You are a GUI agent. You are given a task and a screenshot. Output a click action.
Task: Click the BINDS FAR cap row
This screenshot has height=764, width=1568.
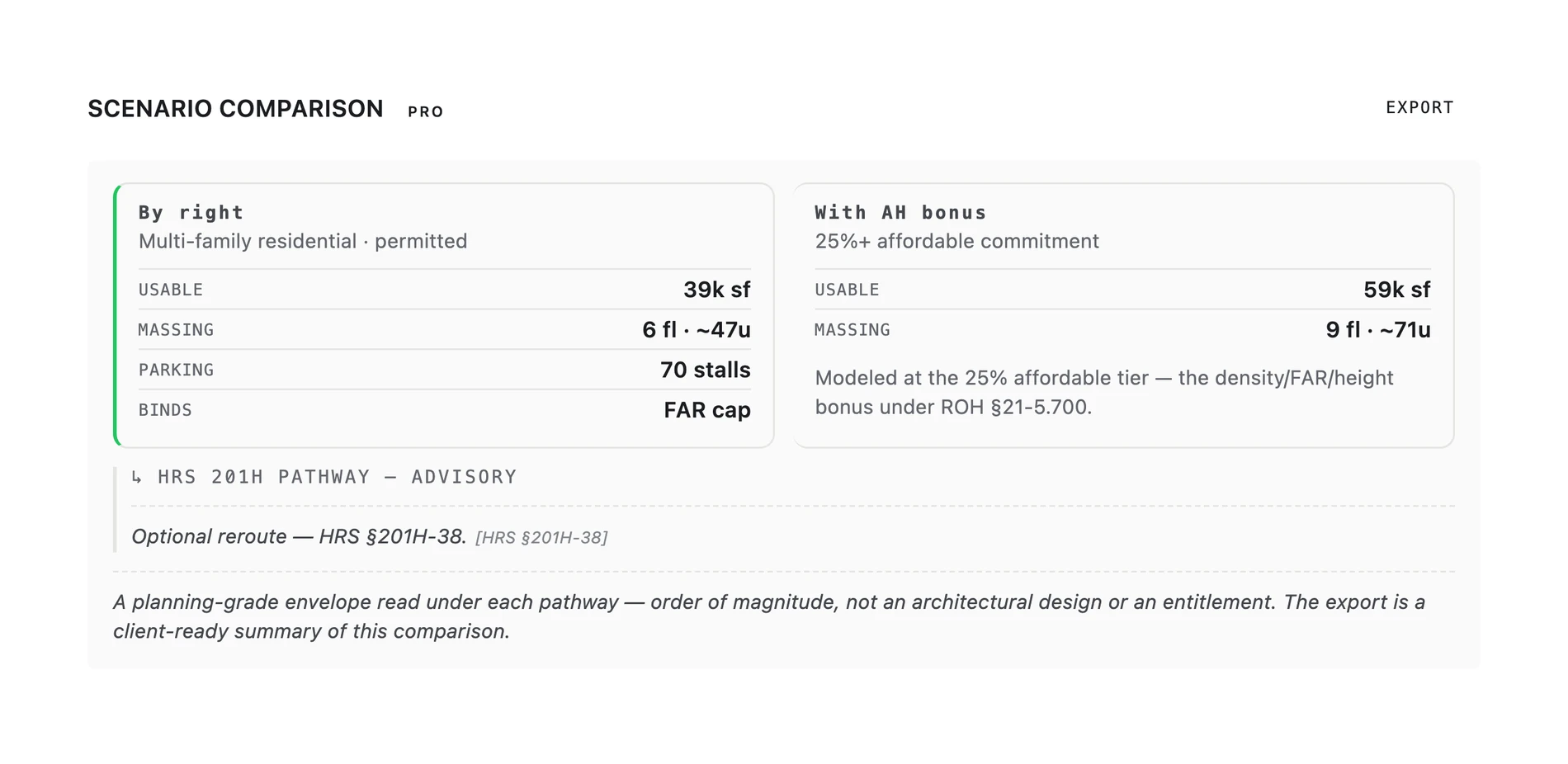(x=444, y=410)
